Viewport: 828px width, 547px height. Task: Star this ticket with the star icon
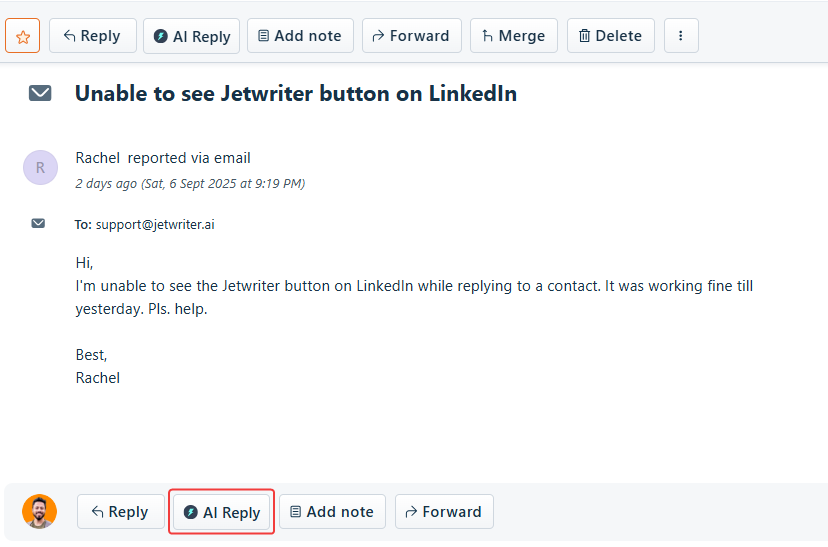click(x=23, y=36)
